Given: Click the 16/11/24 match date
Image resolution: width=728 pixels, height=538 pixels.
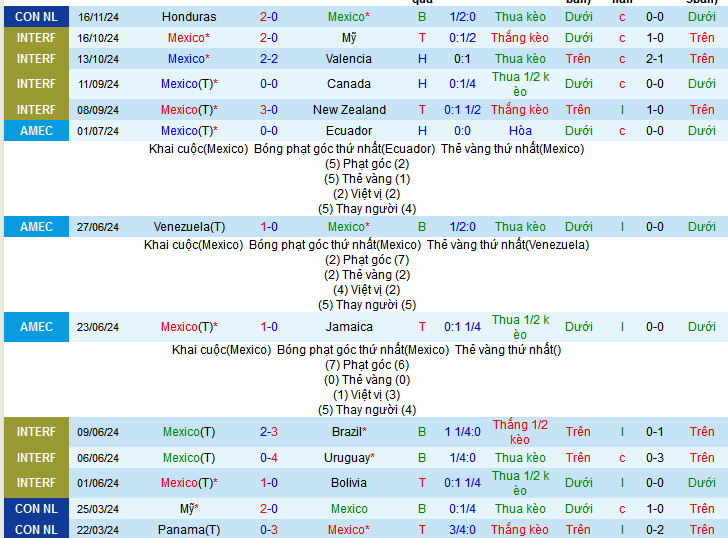Looking at the screenshot, I should [98, 17].
